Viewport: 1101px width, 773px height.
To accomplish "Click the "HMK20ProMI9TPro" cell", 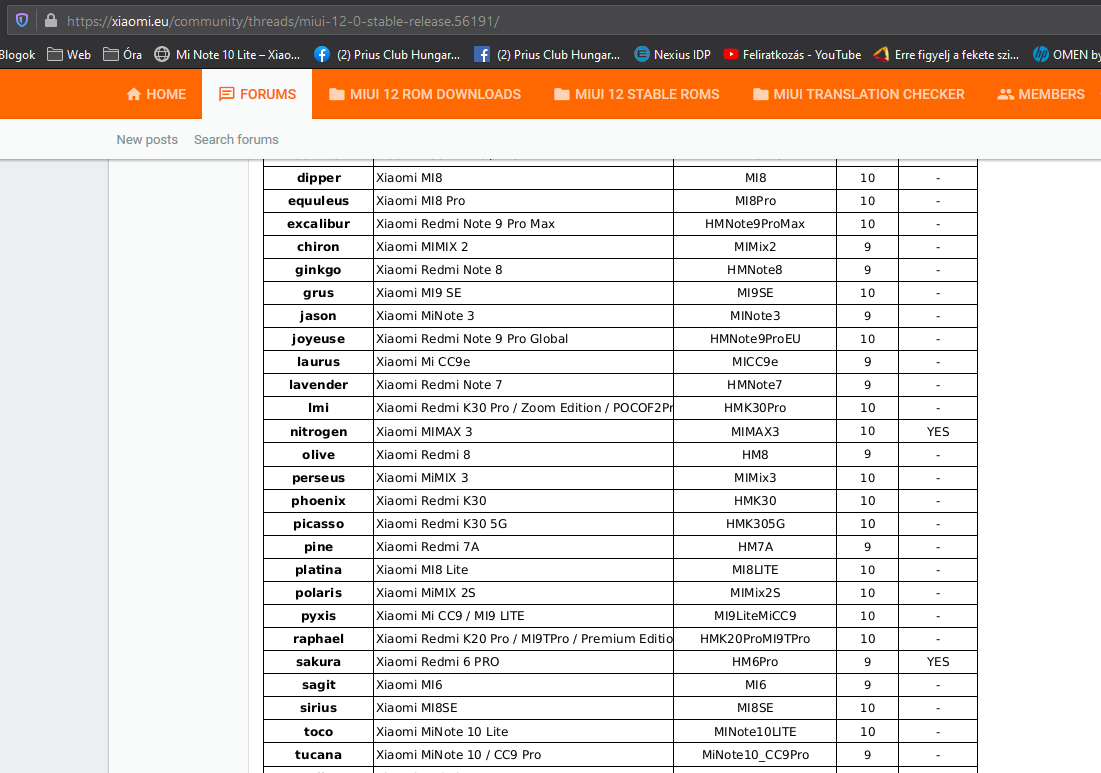I will point(755,639).
